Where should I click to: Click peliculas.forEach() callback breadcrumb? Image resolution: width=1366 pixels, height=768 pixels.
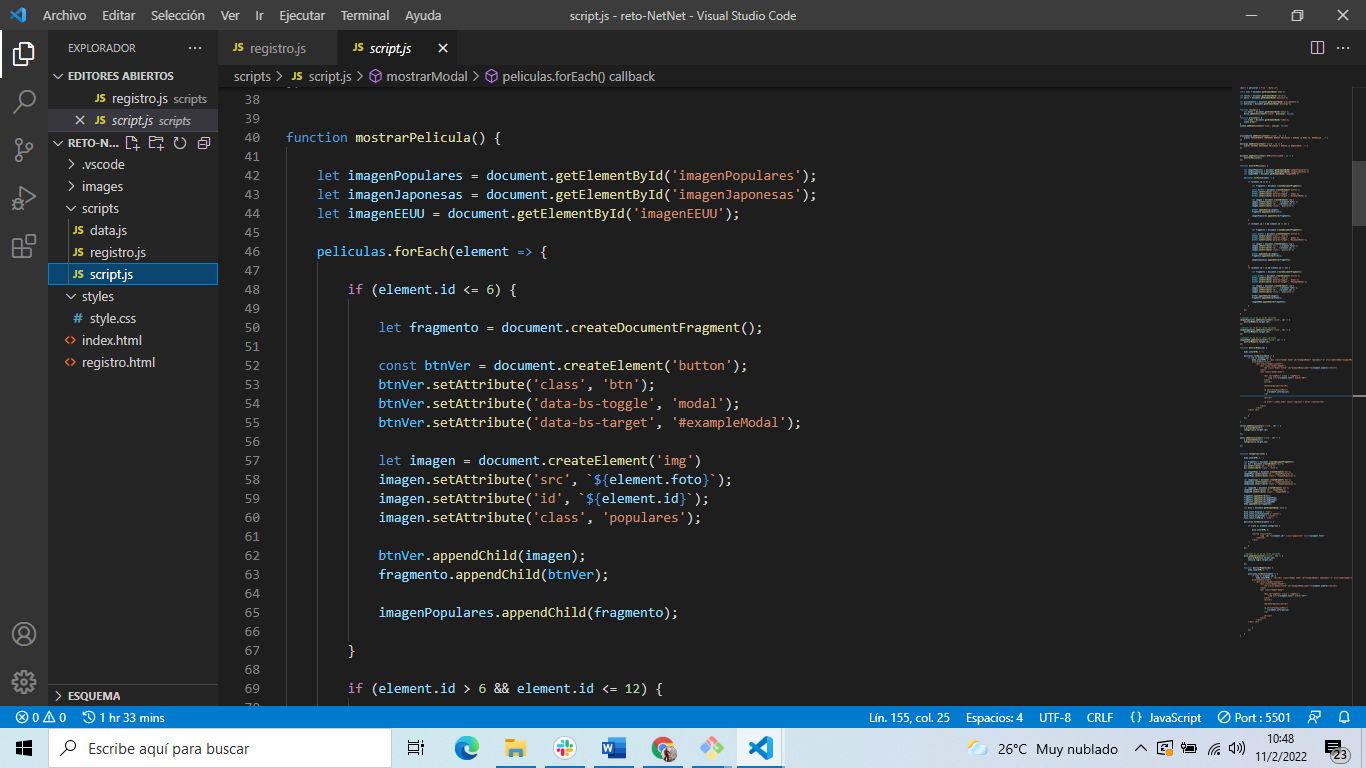[570, 76]
